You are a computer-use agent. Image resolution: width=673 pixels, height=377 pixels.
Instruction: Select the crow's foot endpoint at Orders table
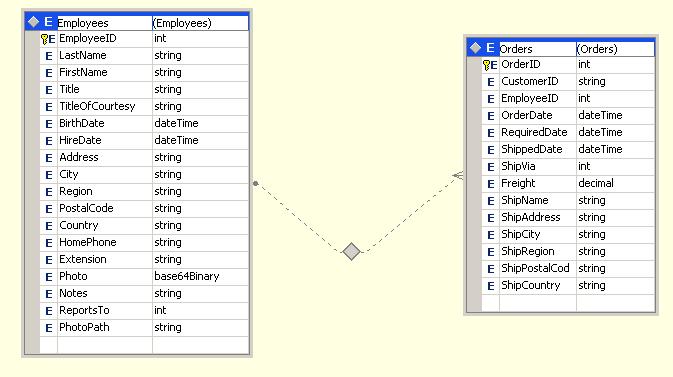pyautogui.click(x=458, y=175)
